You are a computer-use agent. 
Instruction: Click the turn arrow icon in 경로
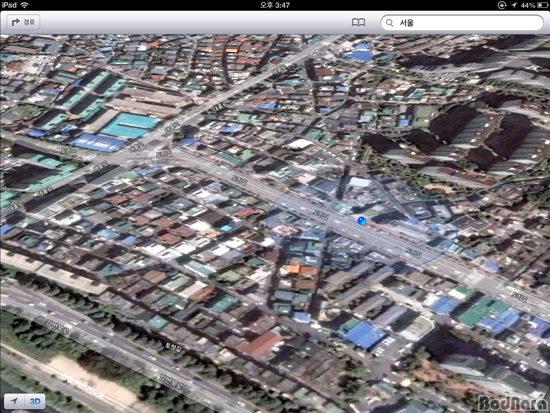(15, 22)
